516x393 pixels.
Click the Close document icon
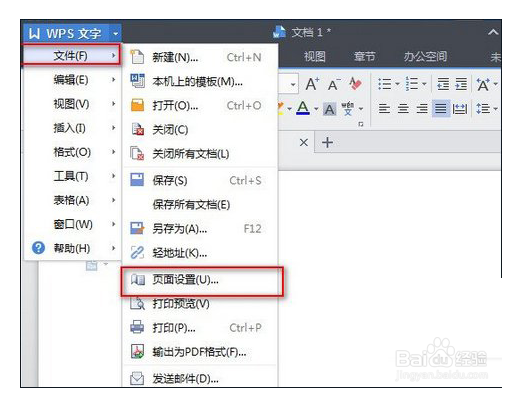(137, 129)
